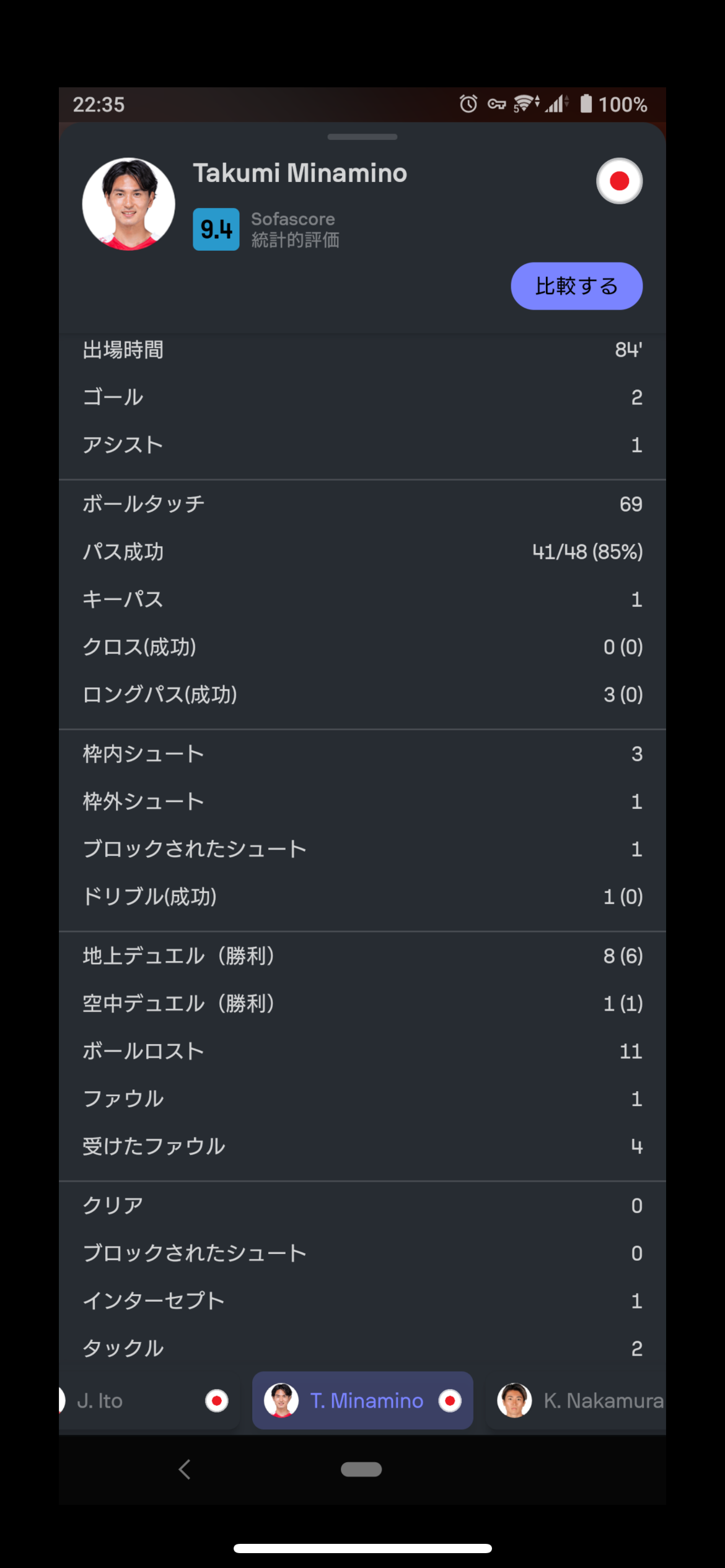Tap the Japan flag beside J. Ito
Viewport: 725px width, 1568px height.
click(216, 1400)
